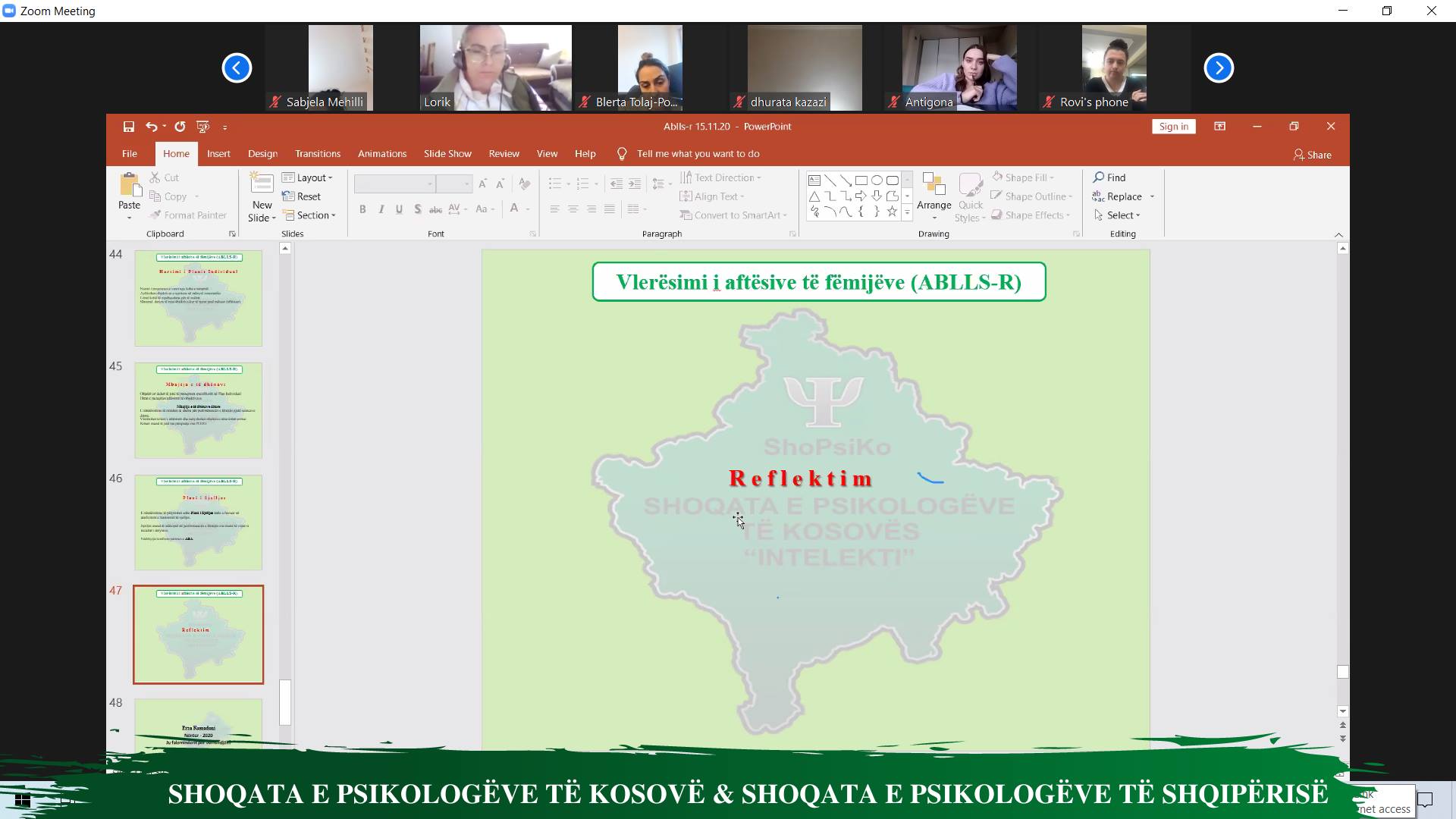
Task: Open the File menu
Action: pos(130,154)
